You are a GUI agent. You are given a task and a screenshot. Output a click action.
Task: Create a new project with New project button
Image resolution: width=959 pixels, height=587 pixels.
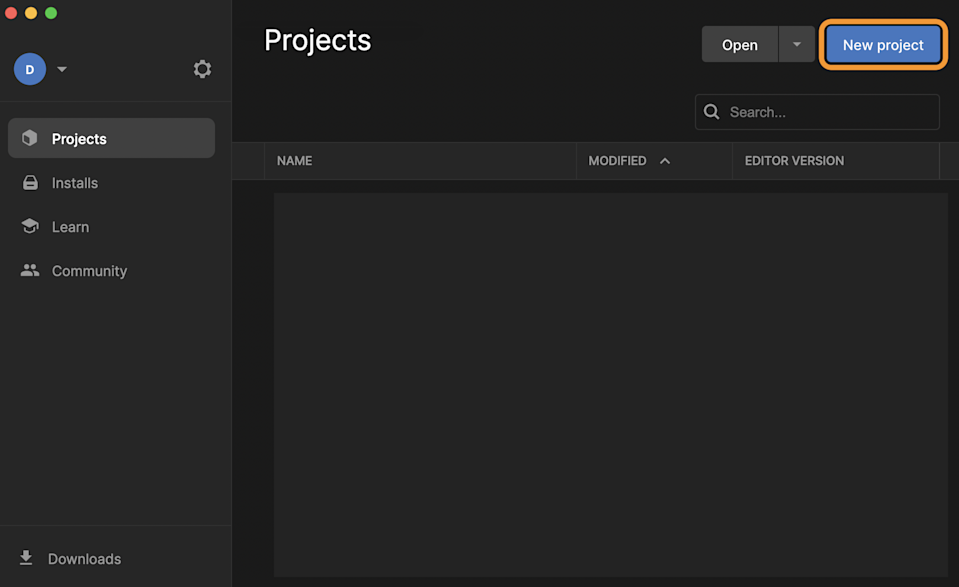click(883, 44)
